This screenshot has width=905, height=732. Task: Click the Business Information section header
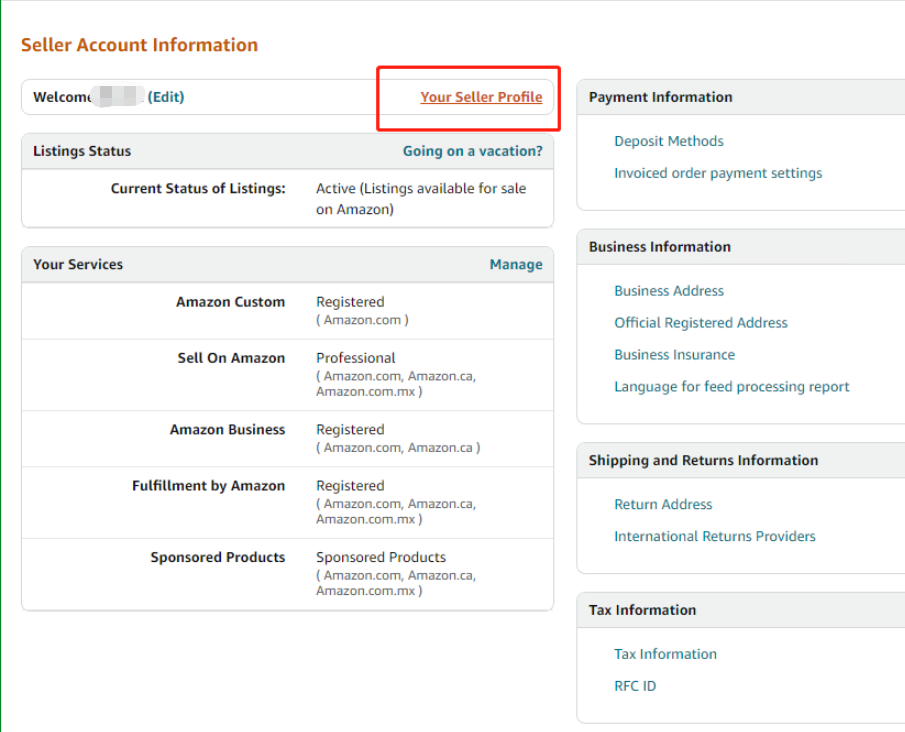click(660, 247)
